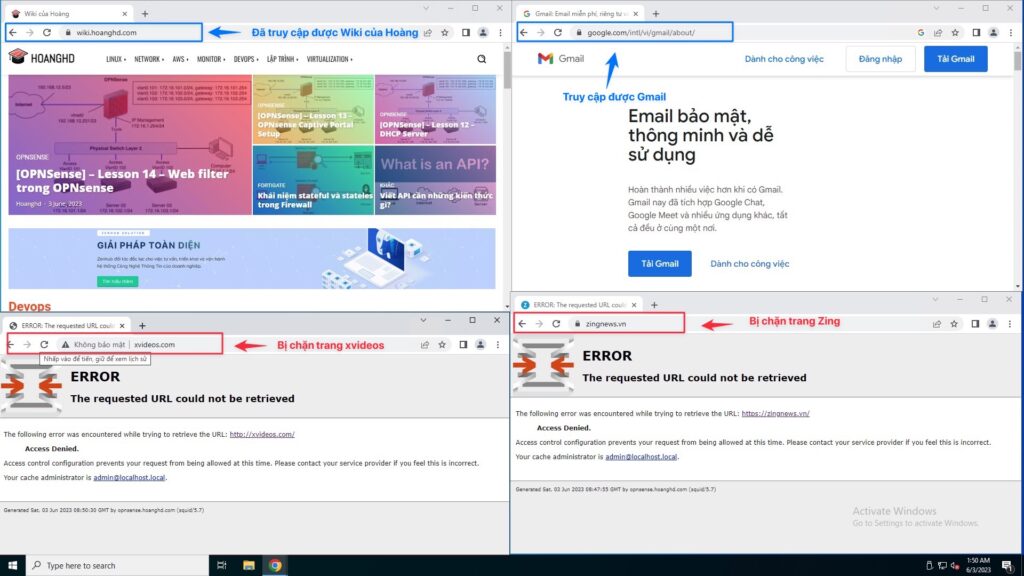The image size is (1024, 576).
Task: Open notification center on taskbar
Action: coord(1008,566)
